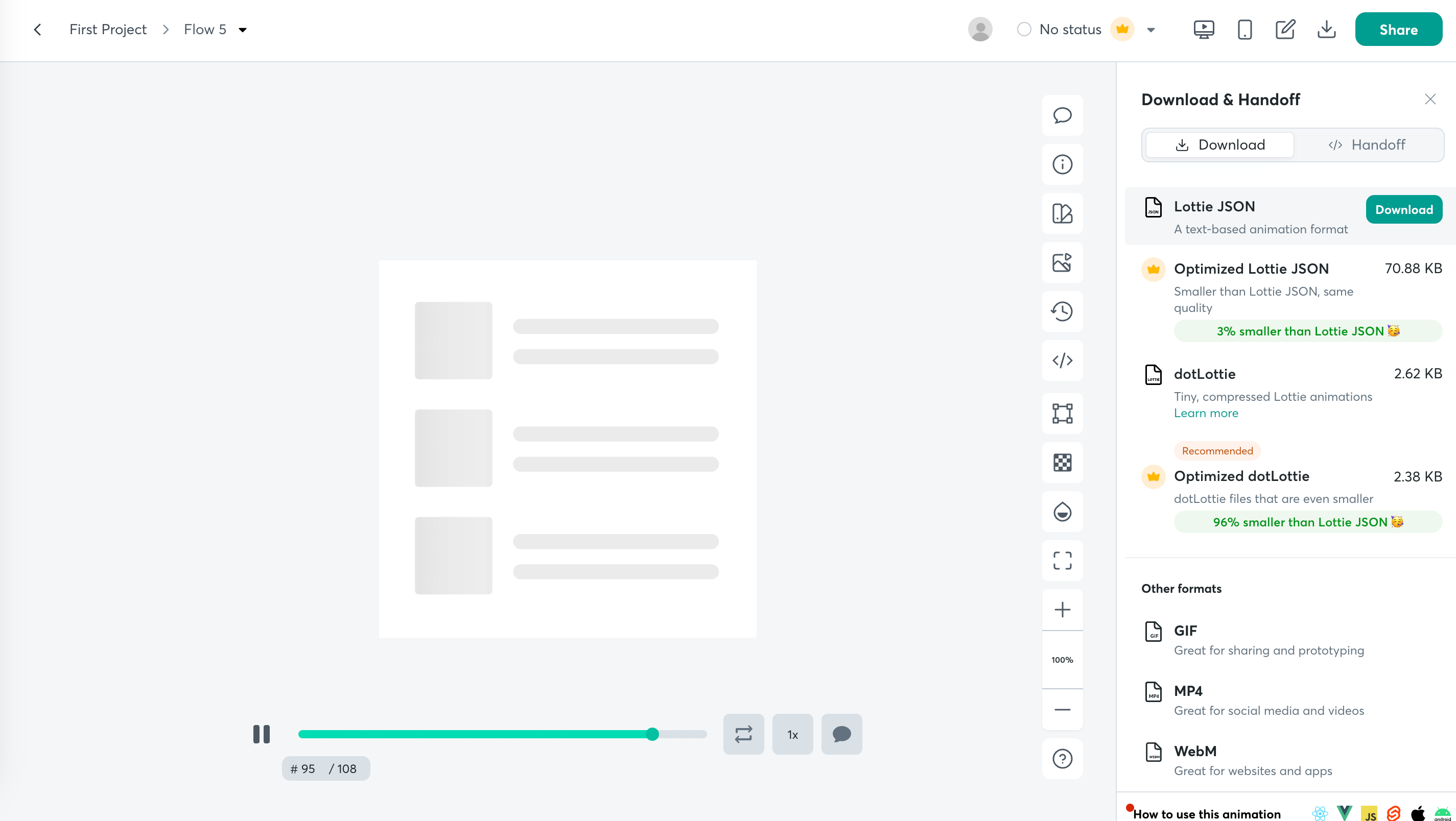1456x821 pixels.
Task: Open the background color droplet icon
Action: 1062,512
